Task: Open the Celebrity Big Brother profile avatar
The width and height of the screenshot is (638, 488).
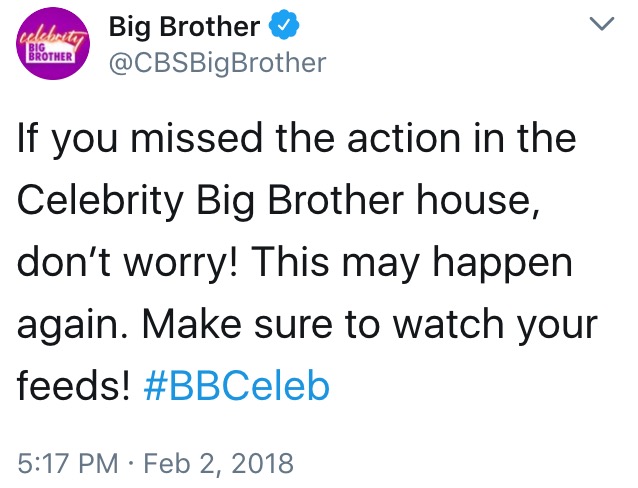Action: [53, 44]
